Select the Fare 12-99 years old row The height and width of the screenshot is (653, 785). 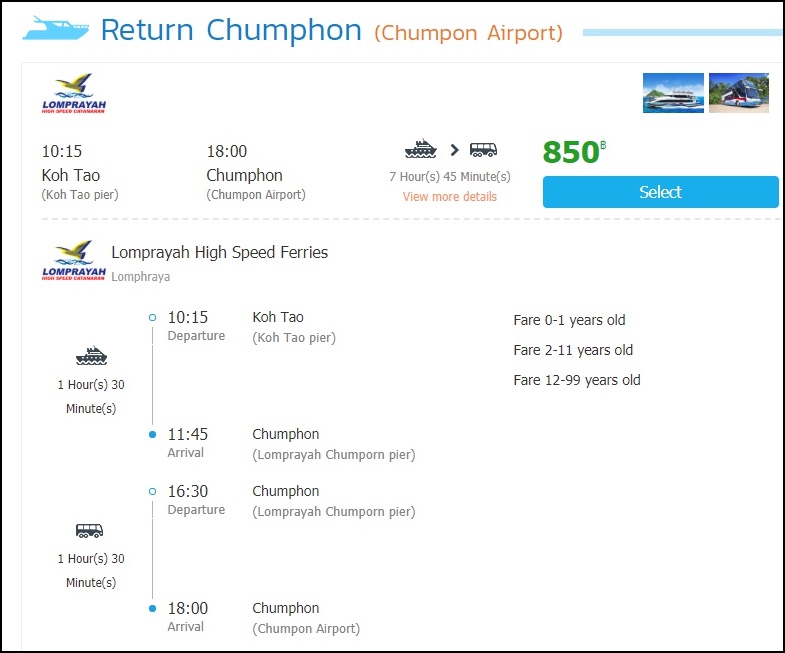click(577, 380)
